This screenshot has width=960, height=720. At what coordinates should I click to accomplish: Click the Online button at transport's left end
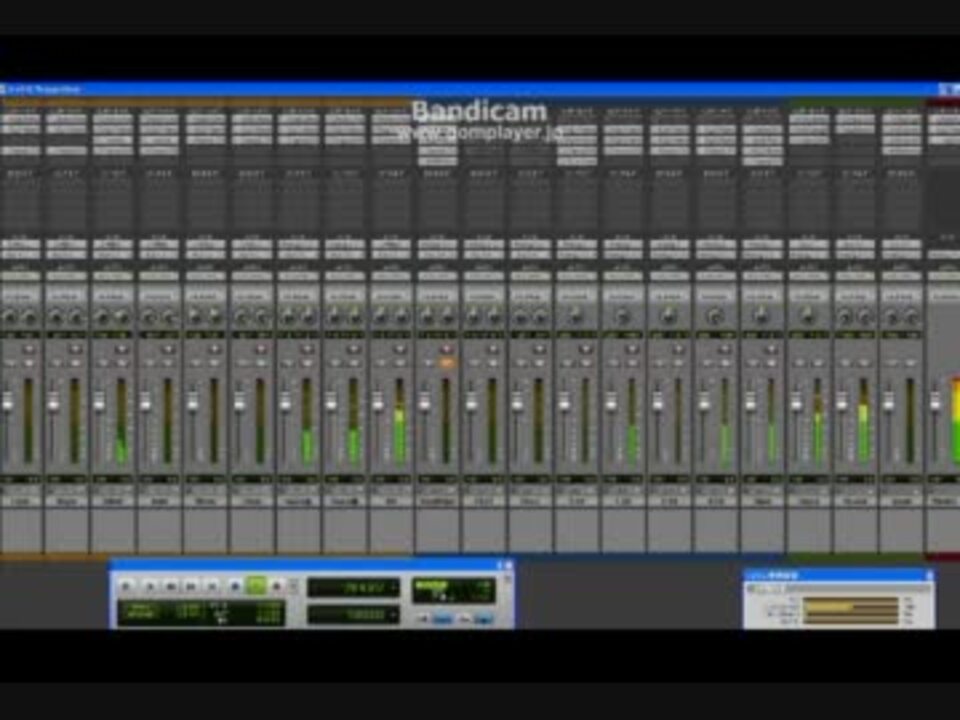coord(126,586)
